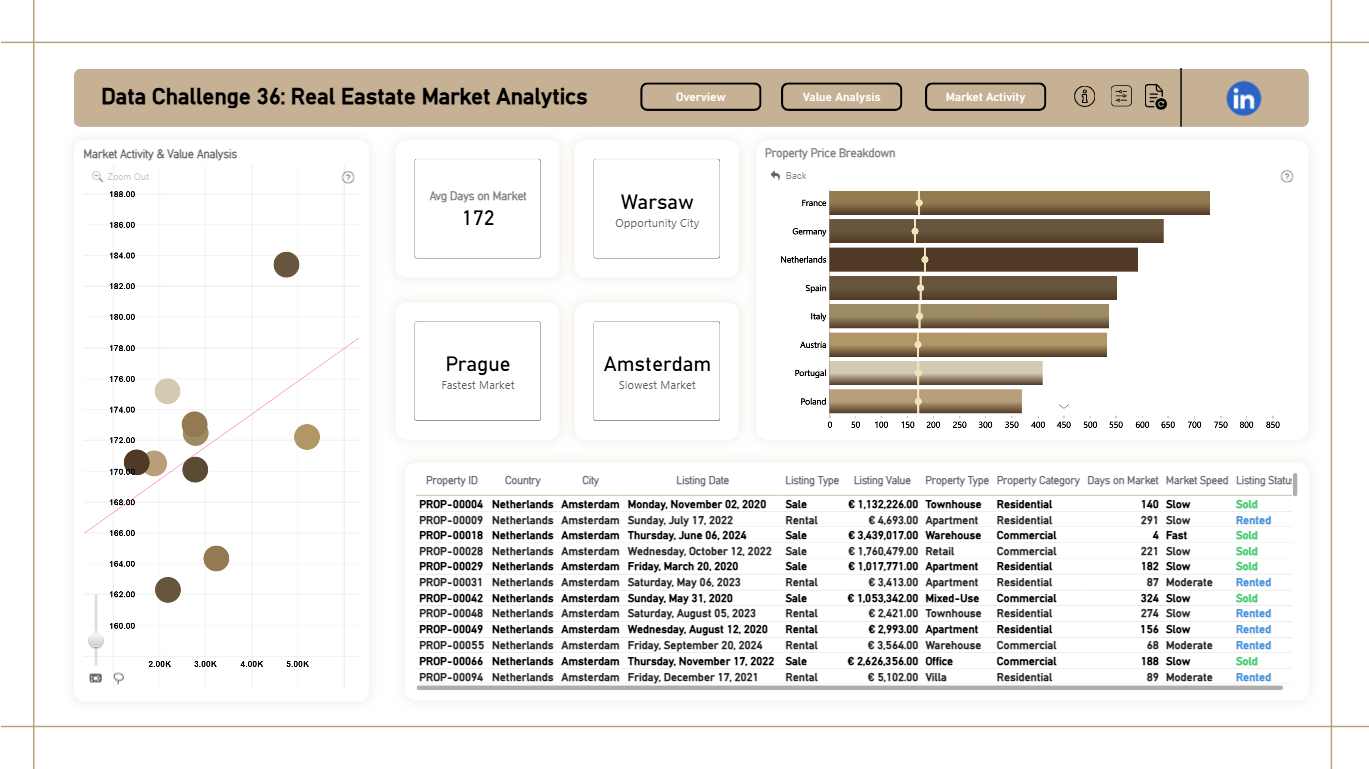
Task: Sort table by Listing Date column header
Action: click(703, 481)
